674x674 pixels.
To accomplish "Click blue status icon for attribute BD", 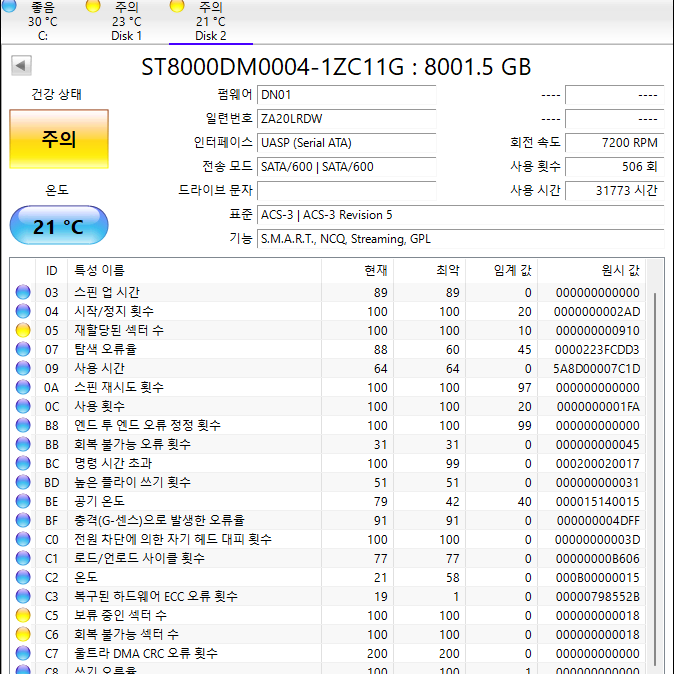I will 23,482.
